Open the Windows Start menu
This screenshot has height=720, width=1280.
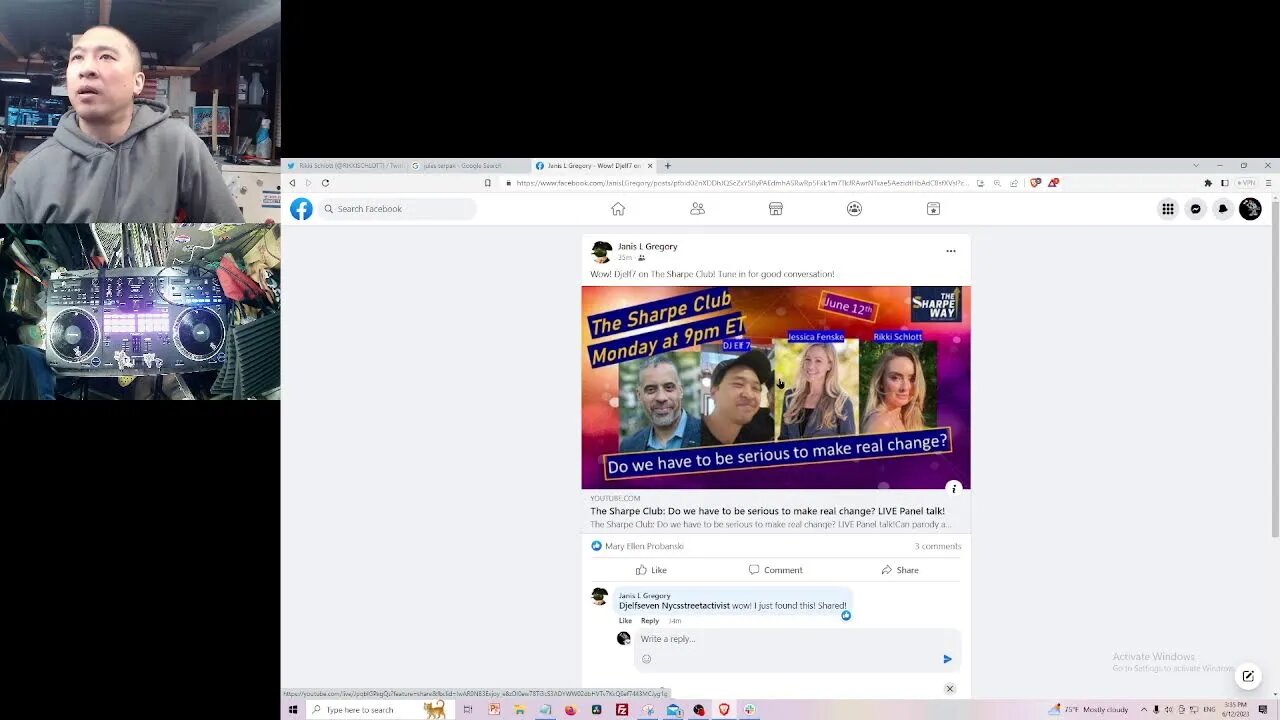pos(293,710)
